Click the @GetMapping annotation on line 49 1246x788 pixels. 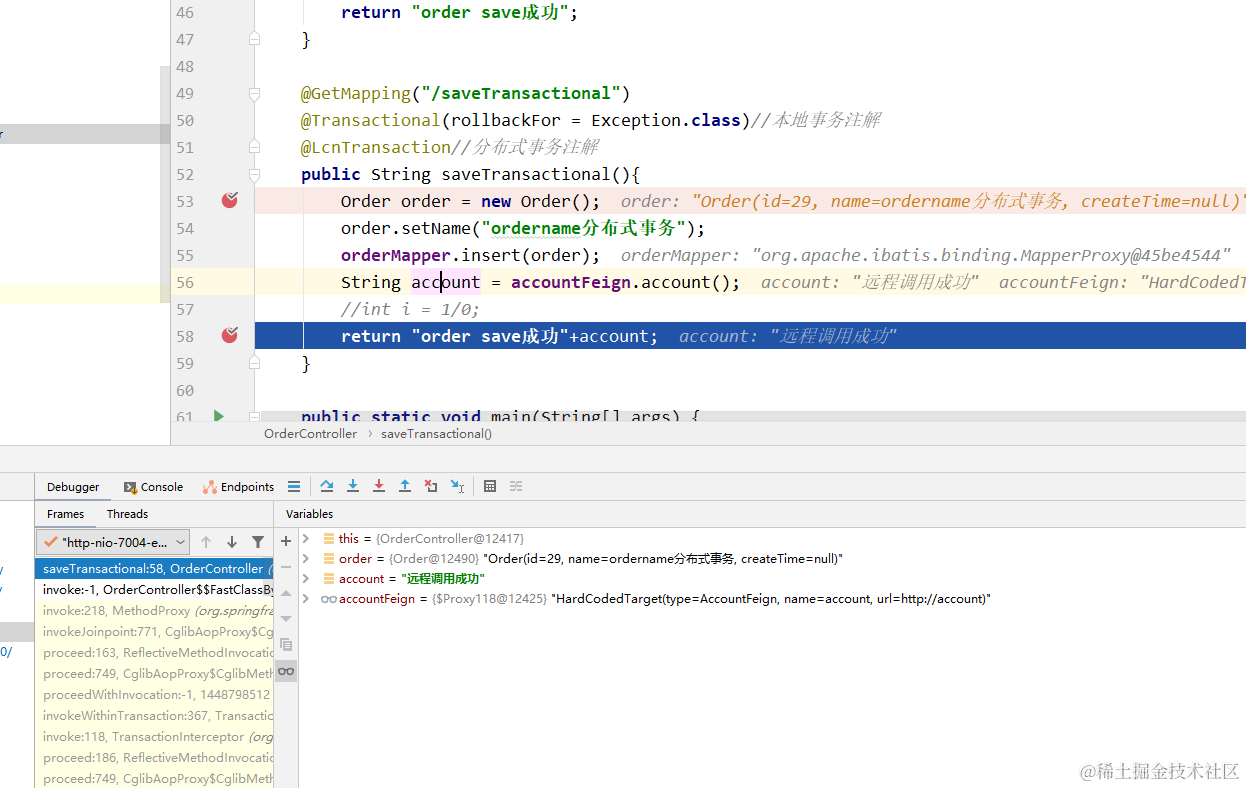(x=356, y=93)
